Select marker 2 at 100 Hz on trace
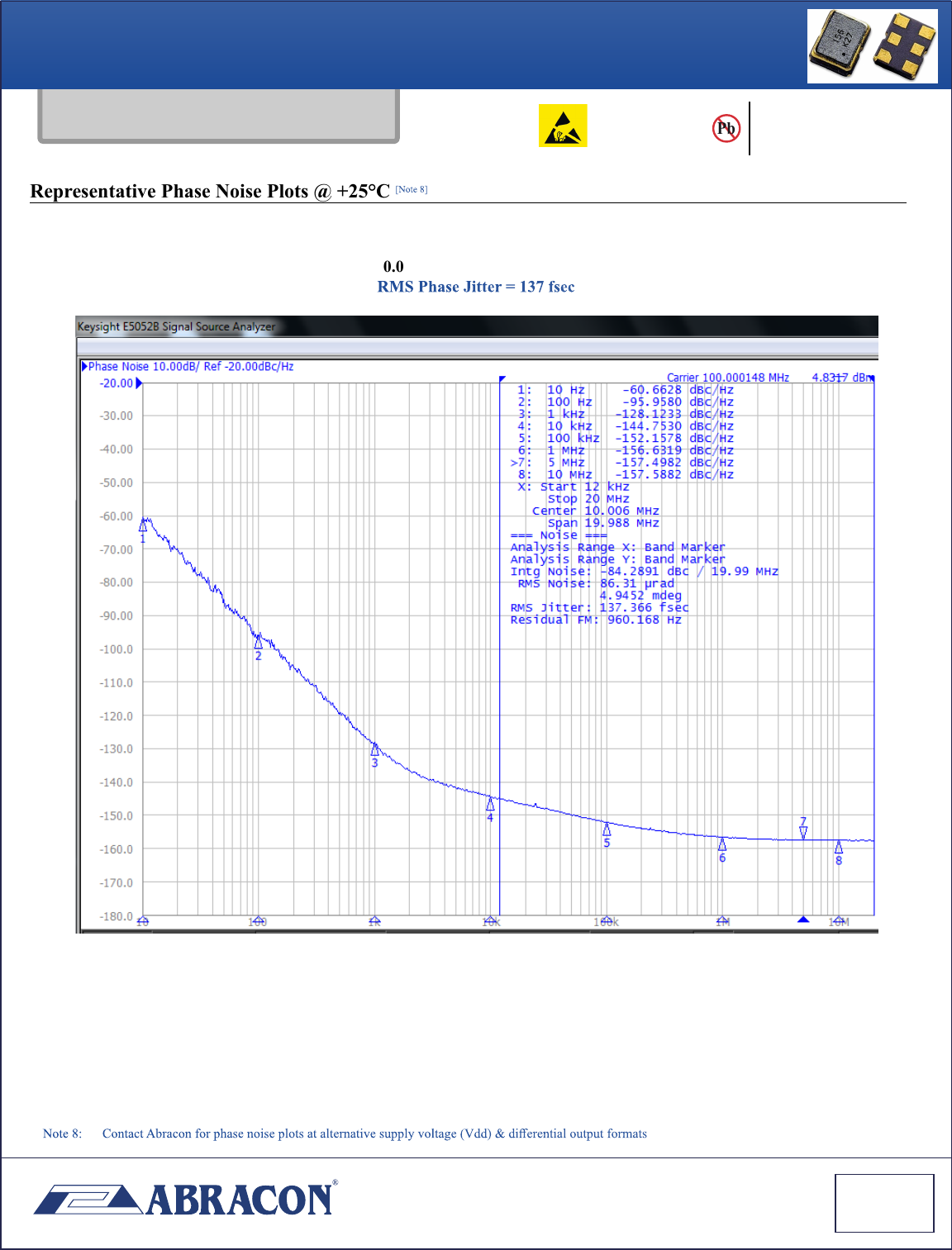 click(x=258, y=642)
